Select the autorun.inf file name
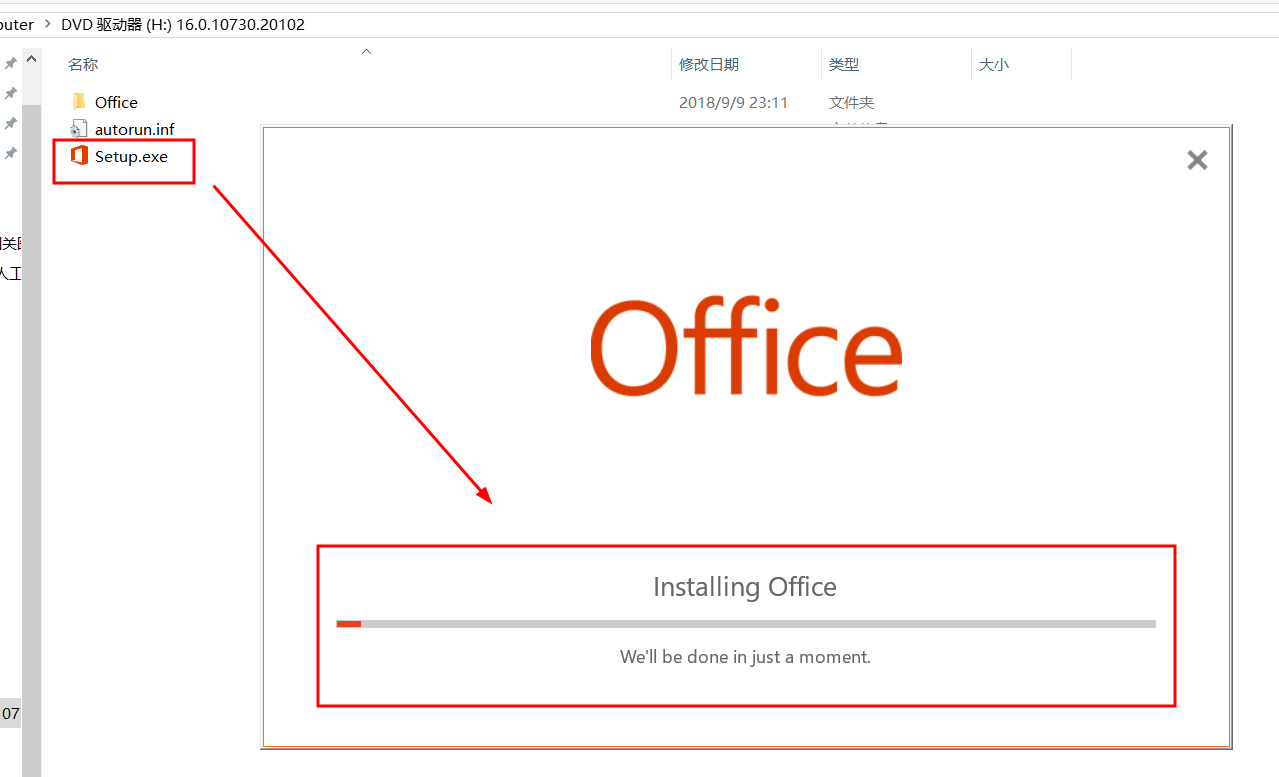Screen dimensions: 1279x777 pos(135,129)
